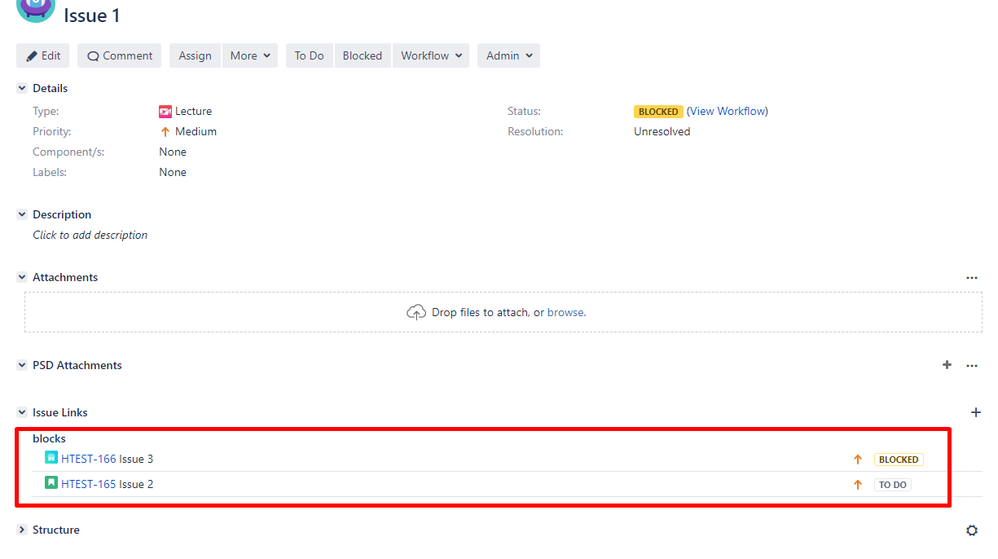Open PSD Attachments ellipsis menu

(x=972, y=365)
